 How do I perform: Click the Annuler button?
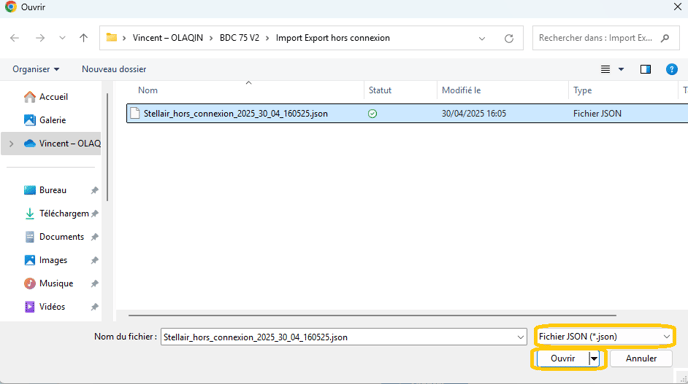[641, 359]
